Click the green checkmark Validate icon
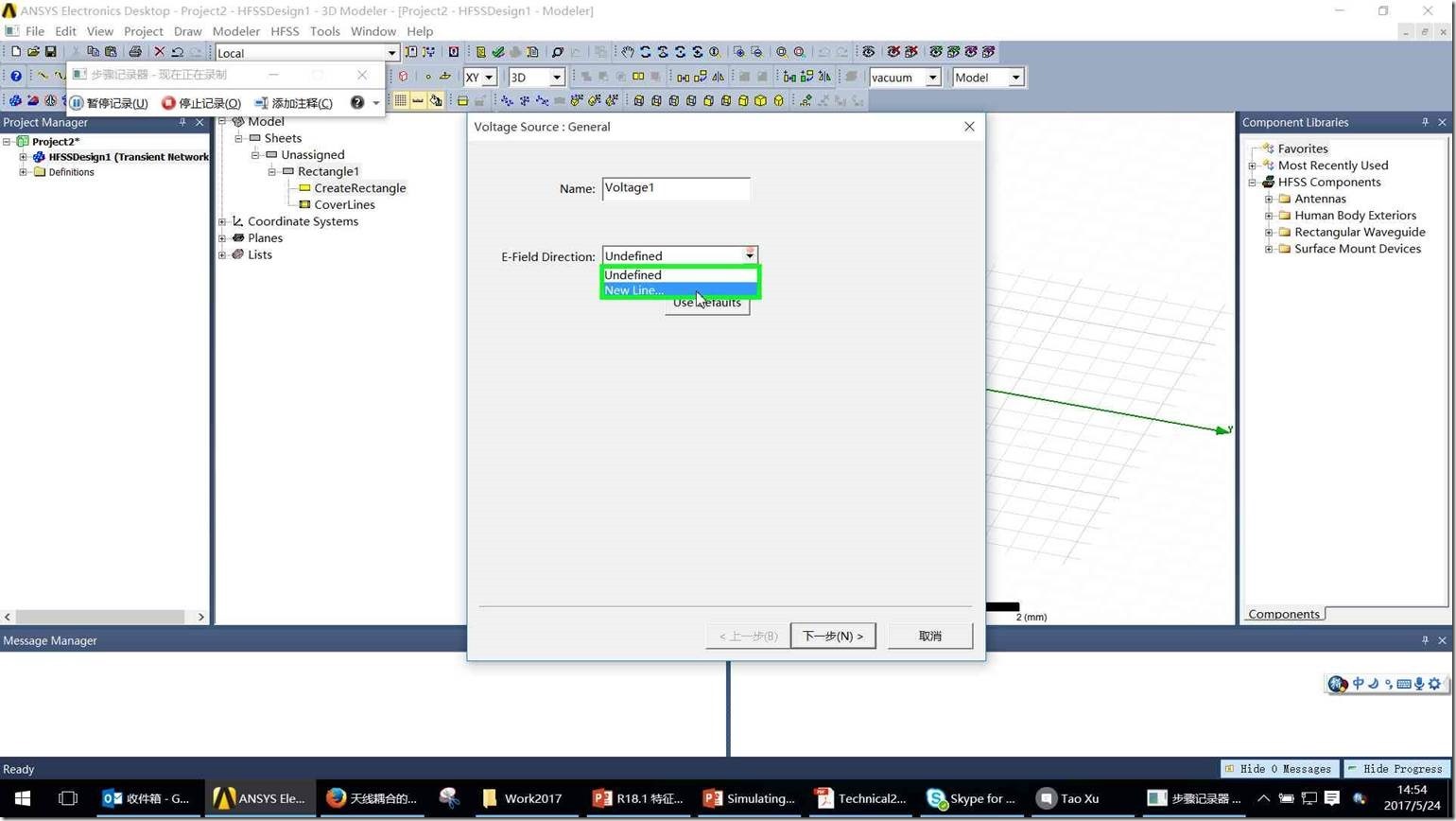1456x821 pixels. (x=498, y=52)
